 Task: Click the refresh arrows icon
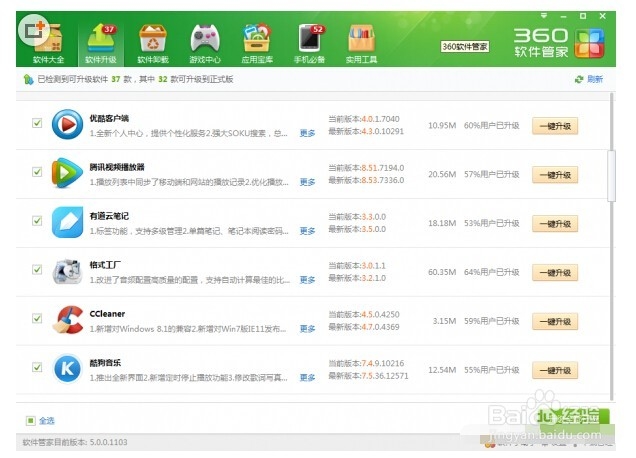(579, 80)
